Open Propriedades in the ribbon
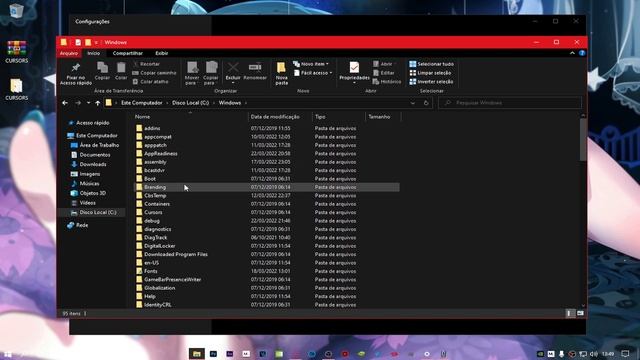 [x=354, y=72]
